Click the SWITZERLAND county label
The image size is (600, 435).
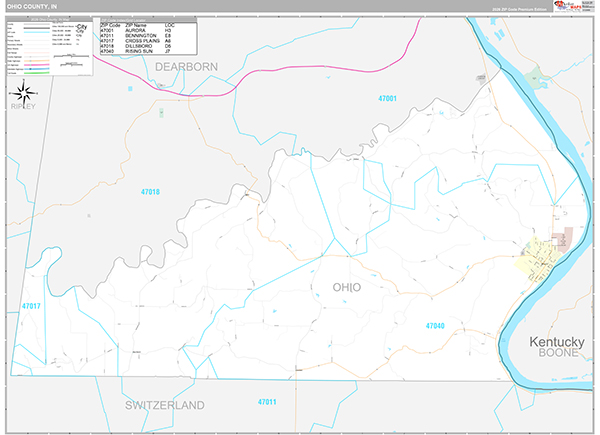[x=165, y=405]
